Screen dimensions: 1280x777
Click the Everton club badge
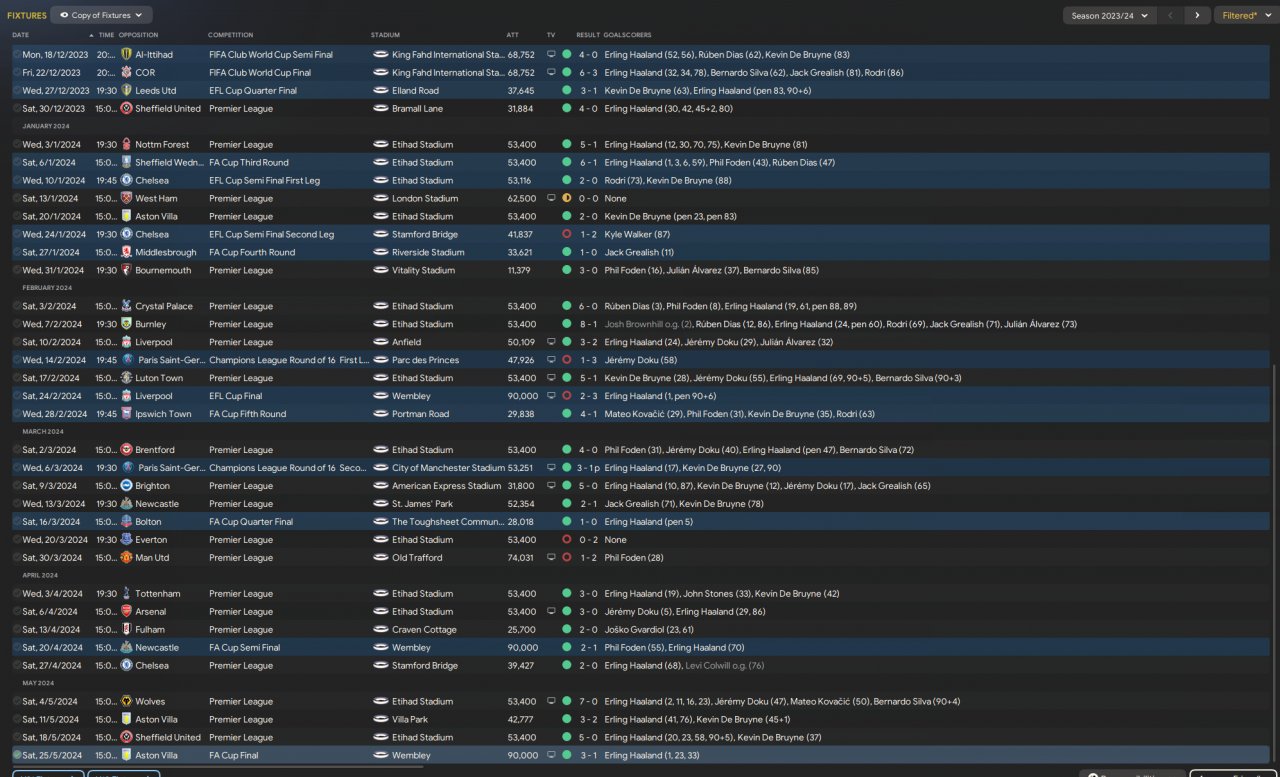tap(127, 540)
